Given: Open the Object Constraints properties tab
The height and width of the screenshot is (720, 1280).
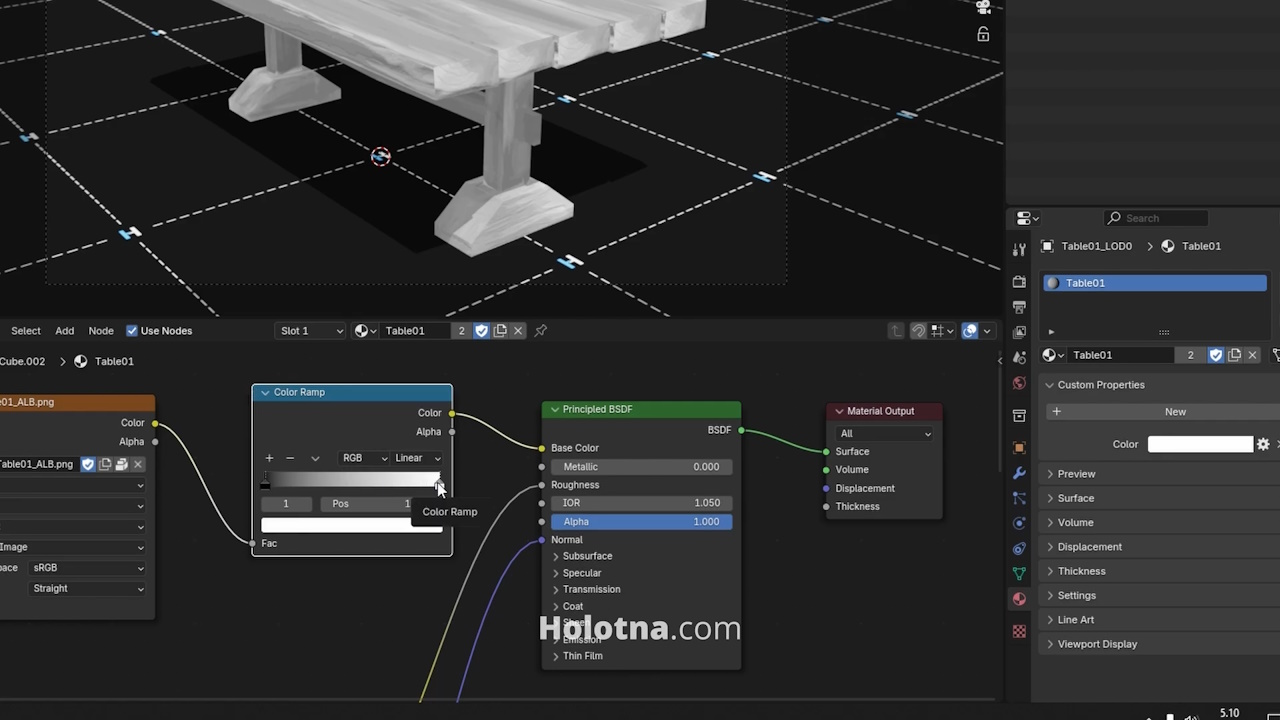Looking at the screenshot, I should pyautogui.click(x=1019, y=548).
